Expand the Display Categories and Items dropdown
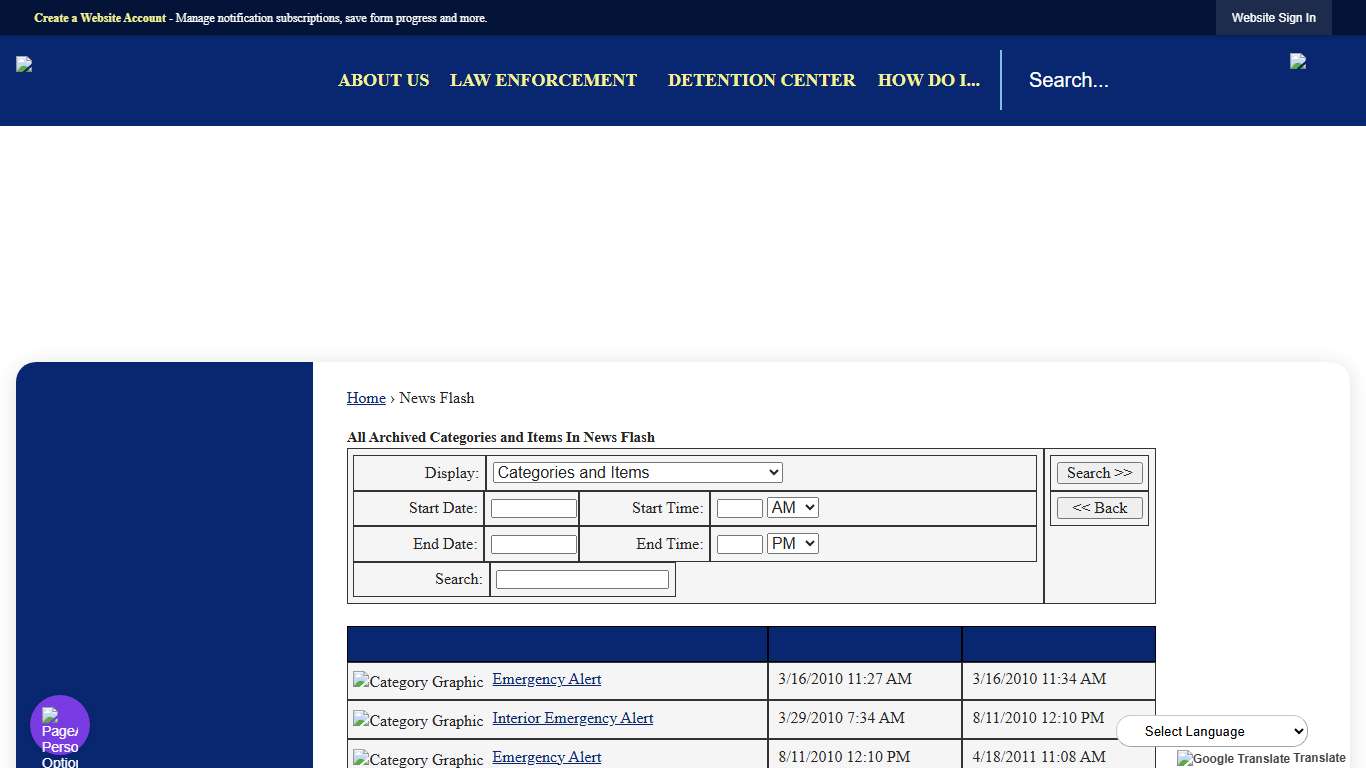This screenshot has height=768, width=1366. [x=637, y=473]
